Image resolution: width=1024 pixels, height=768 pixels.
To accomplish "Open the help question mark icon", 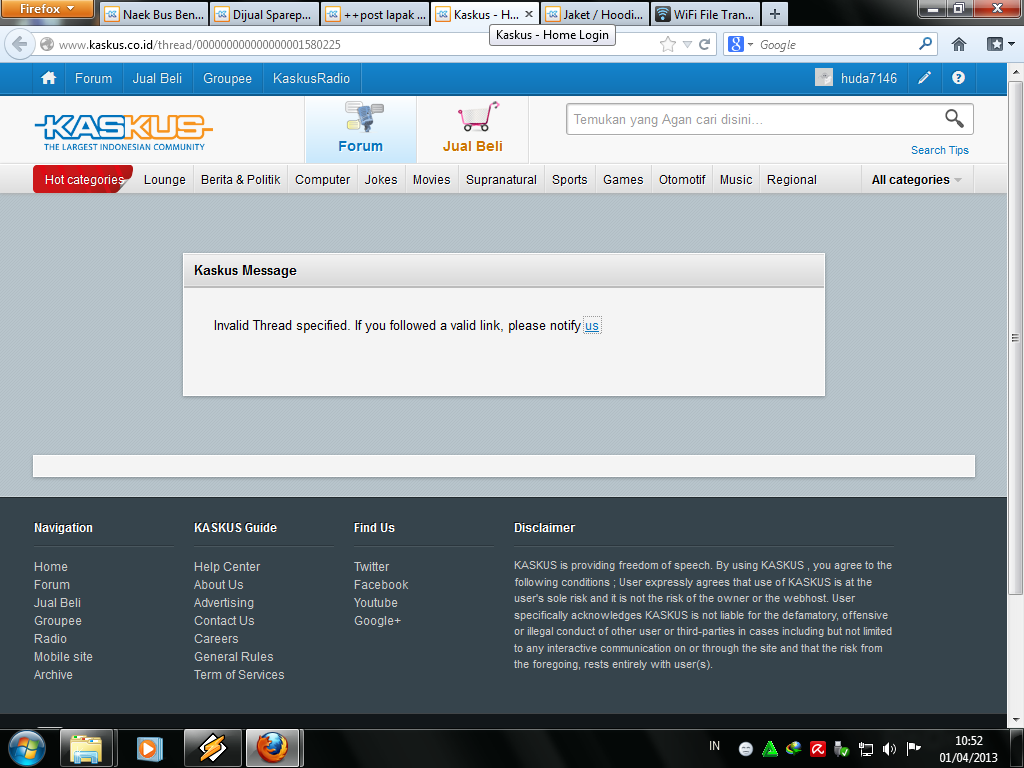I will pos(958,78).
